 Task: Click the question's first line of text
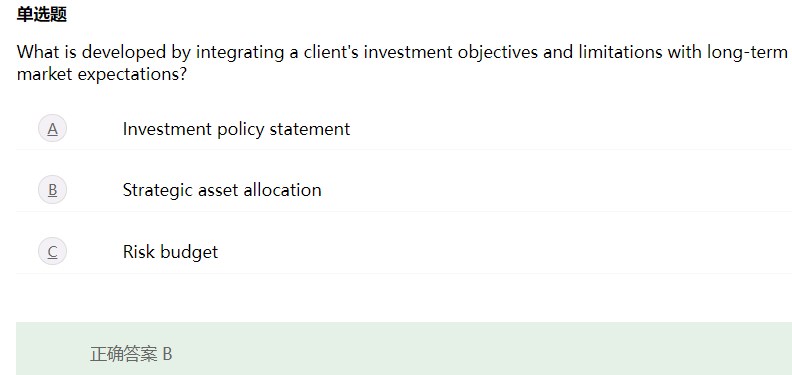403,52
